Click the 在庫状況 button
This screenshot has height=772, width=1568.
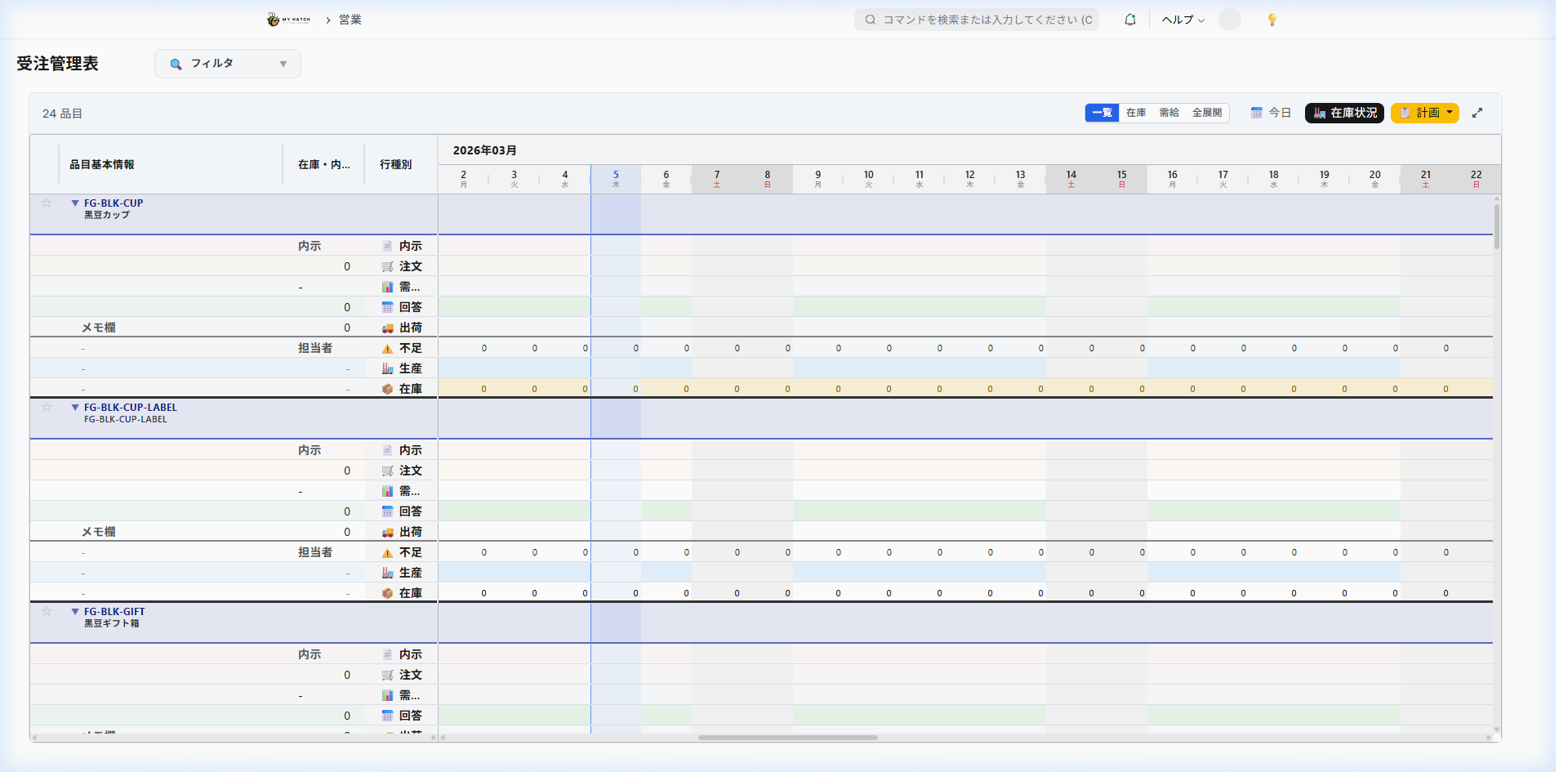coord(1343,113)
